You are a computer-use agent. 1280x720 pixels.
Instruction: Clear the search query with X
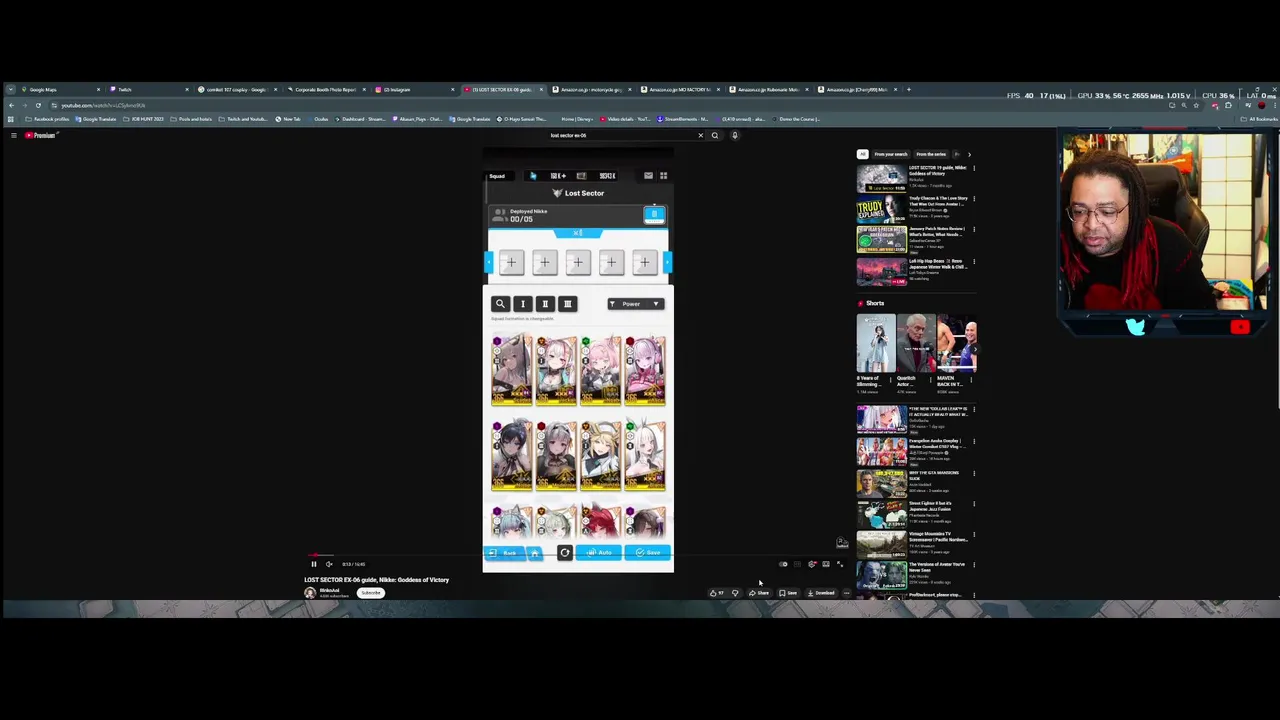click(700, 135)
